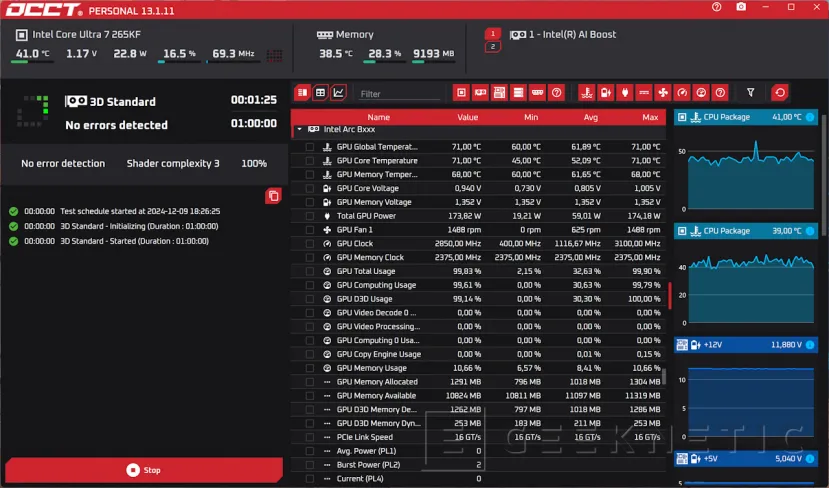
Task: Filter sensors by GPU source icon
Action: [x=480, y=93]
